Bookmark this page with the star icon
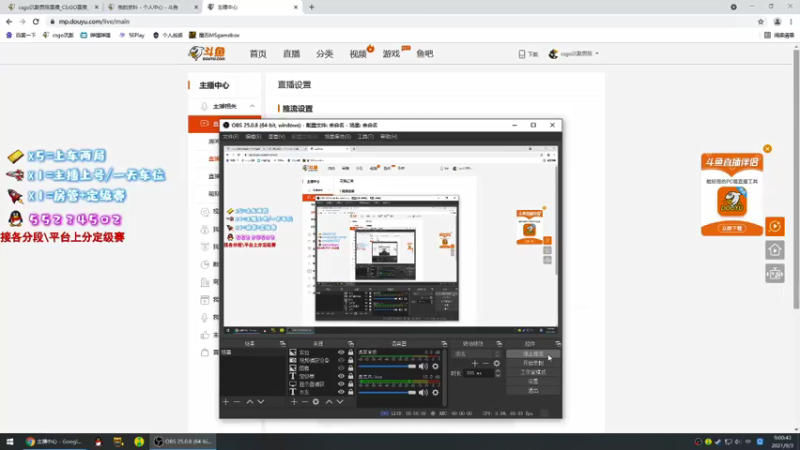This screenshot has width=800, height=450. (761, 21)
